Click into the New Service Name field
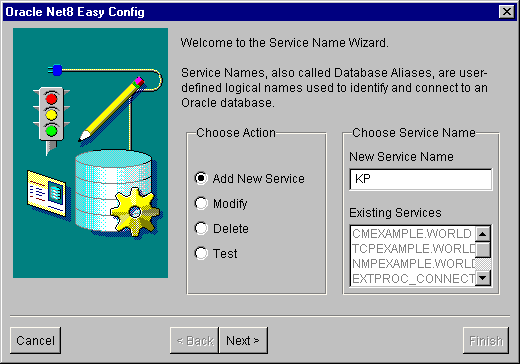 coord(421,179)
